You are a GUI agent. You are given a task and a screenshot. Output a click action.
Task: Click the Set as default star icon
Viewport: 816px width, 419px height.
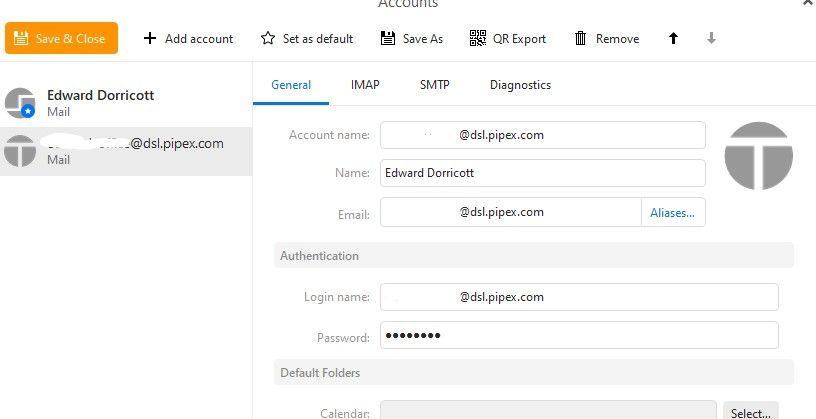click(x=268, y=39)
